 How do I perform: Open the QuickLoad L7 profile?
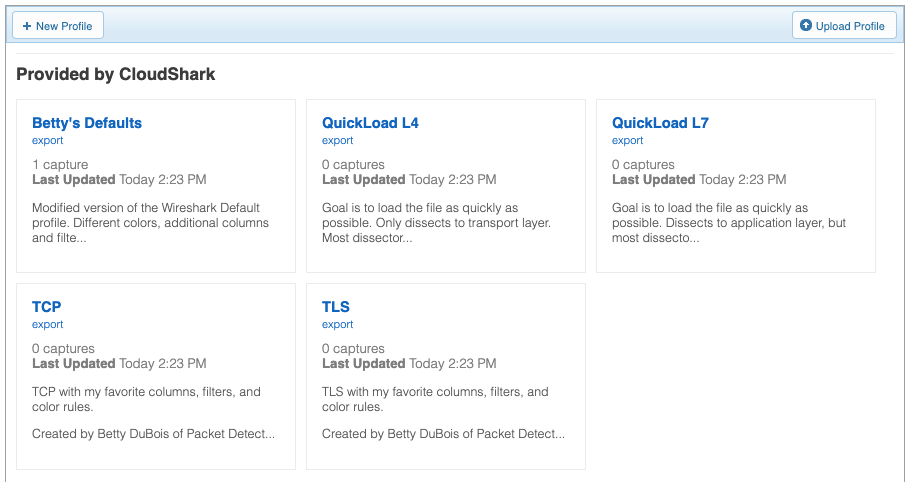pos(660,123)
